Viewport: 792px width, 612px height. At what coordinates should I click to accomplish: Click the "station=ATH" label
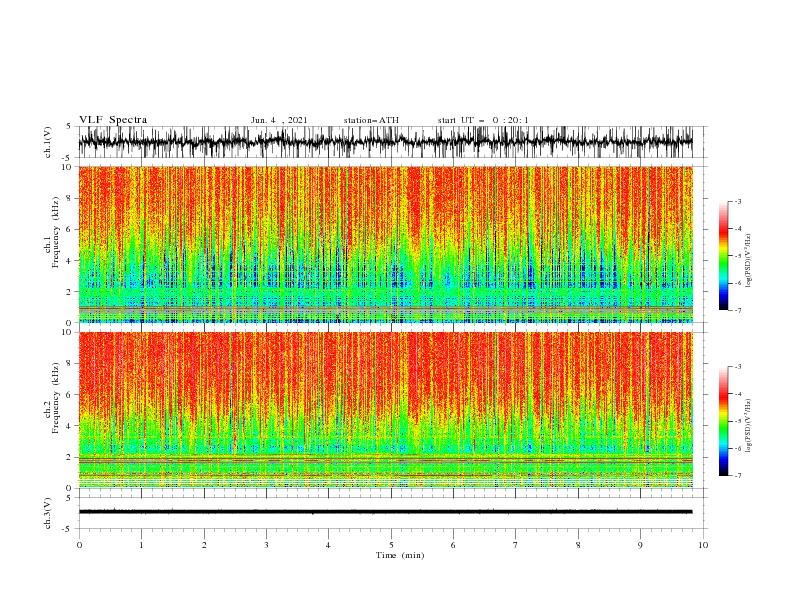tap(371, 120)
